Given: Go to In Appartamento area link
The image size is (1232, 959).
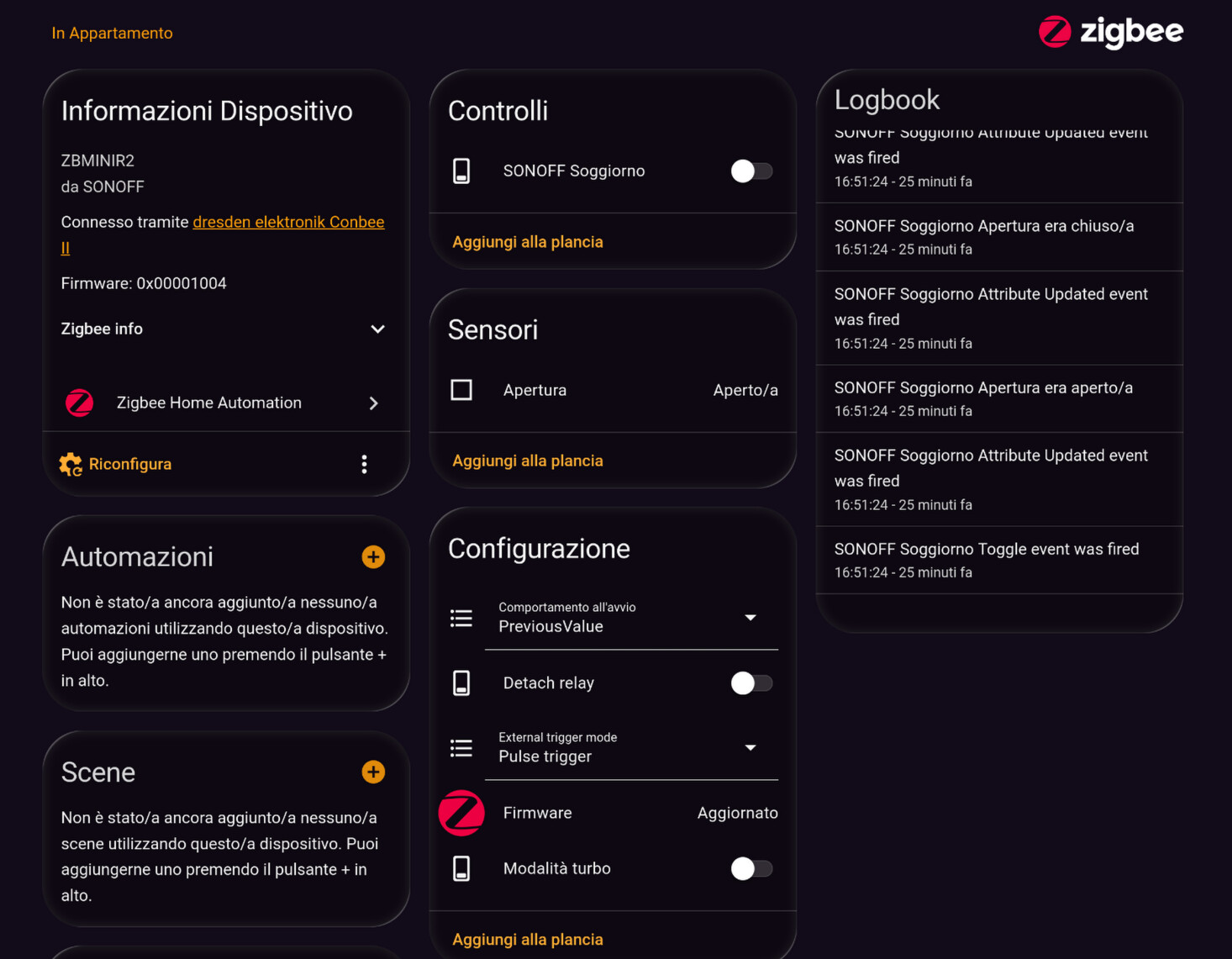Looking at the screenshot, I should coord(112,34).
